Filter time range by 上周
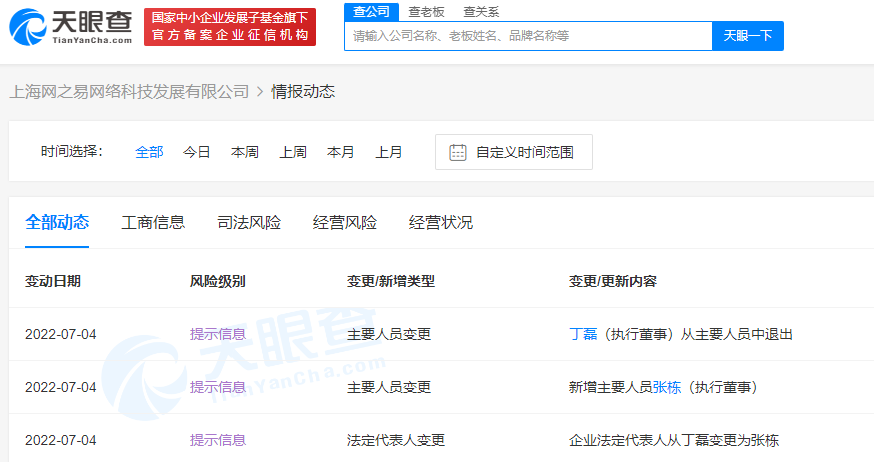The width and height of the screenshot is (874, 462). pyautogui.click(x=293, y=152)
